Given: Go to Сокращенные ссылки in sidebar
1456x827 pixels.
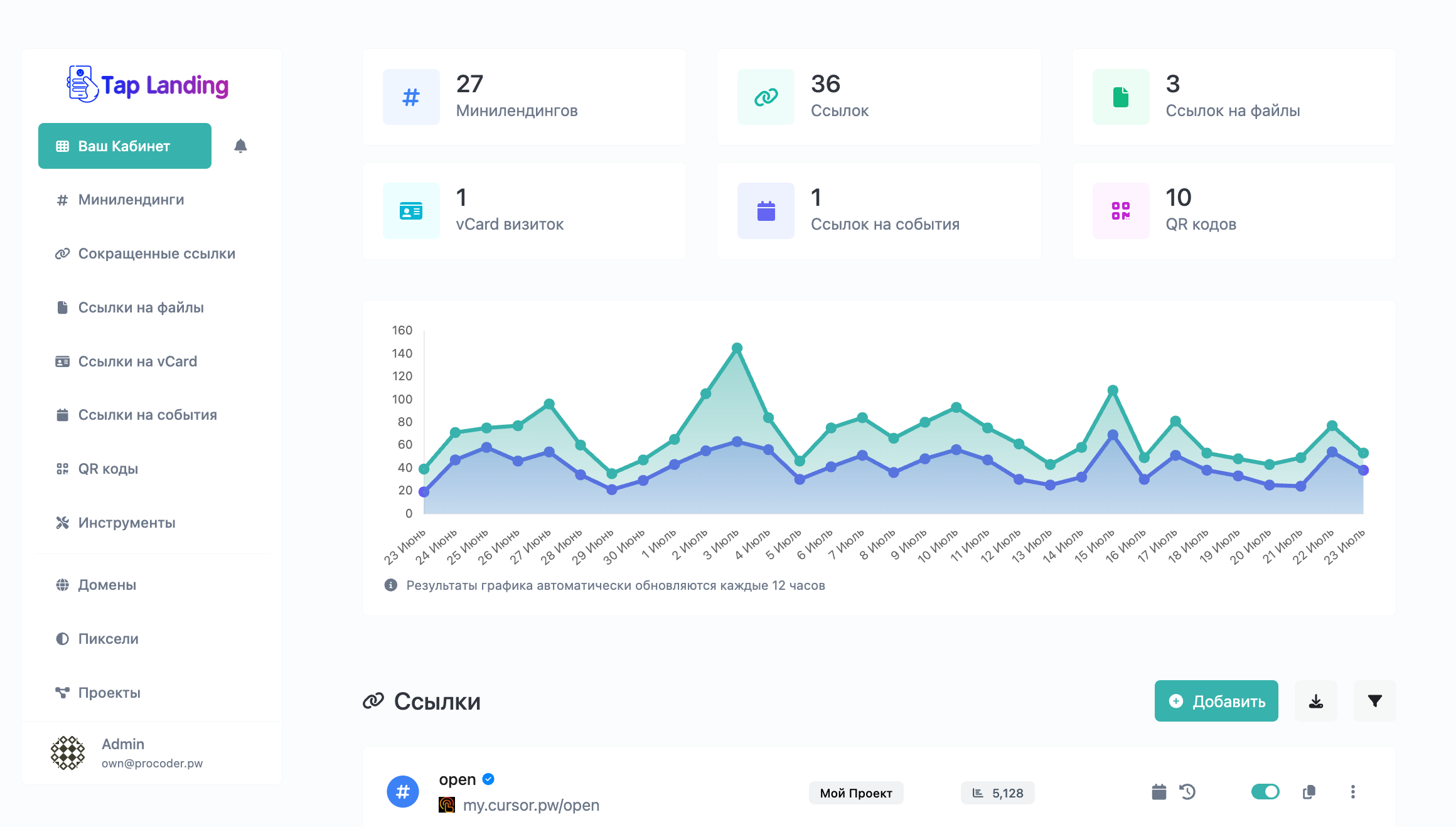Looking at the screenshot, I should (x=156, y=253).
